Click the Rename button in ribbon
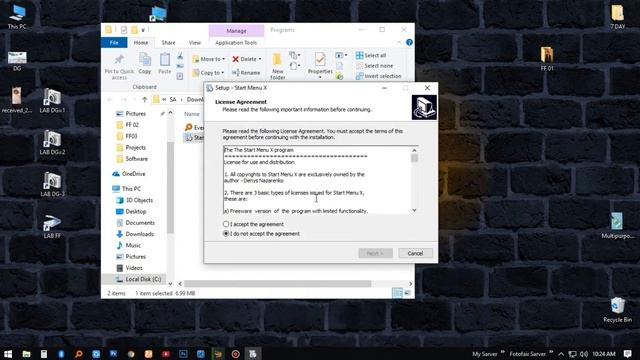 [246, 73]
